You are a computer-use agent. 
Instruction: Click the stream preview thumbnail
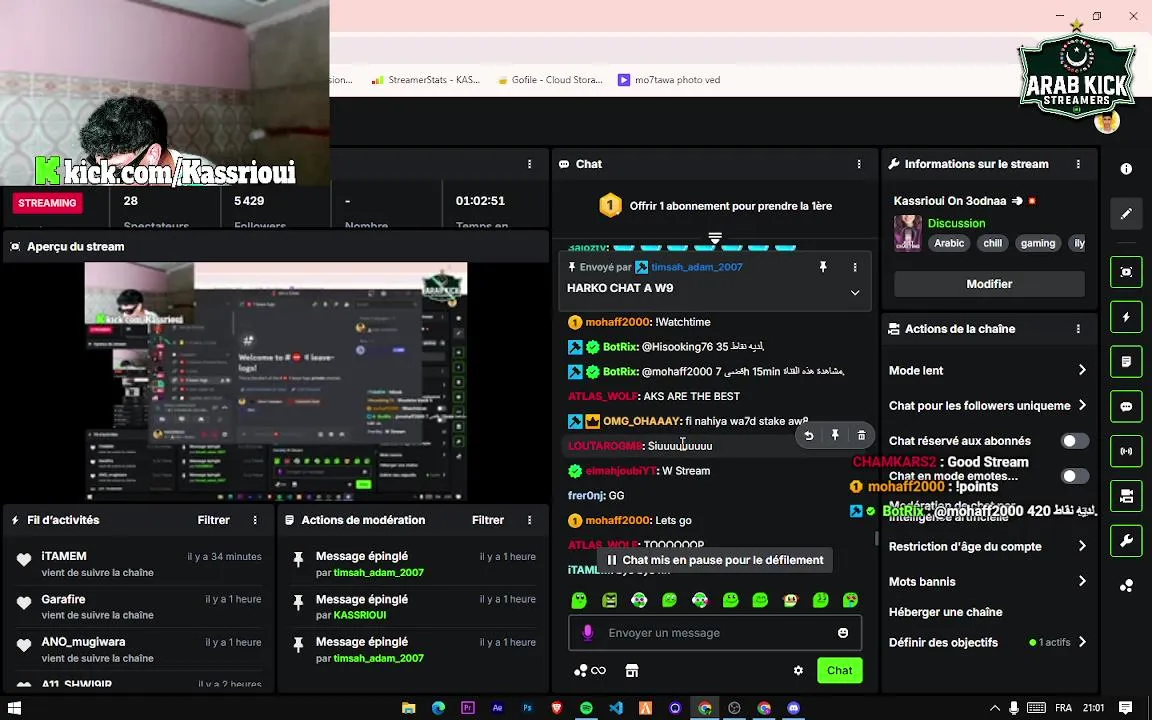pos(276,381)
